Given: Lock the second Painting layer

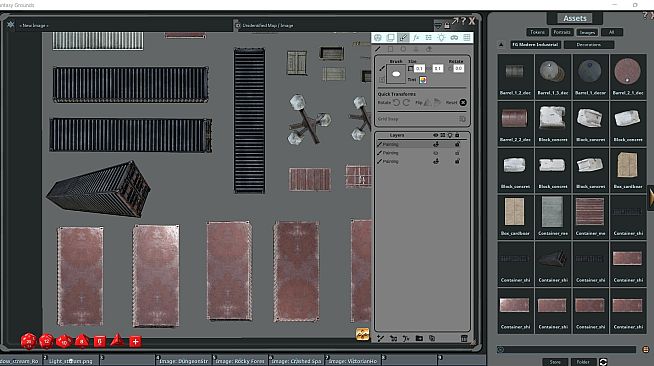Looking at the screenshot, I should [x=458, y=153].
